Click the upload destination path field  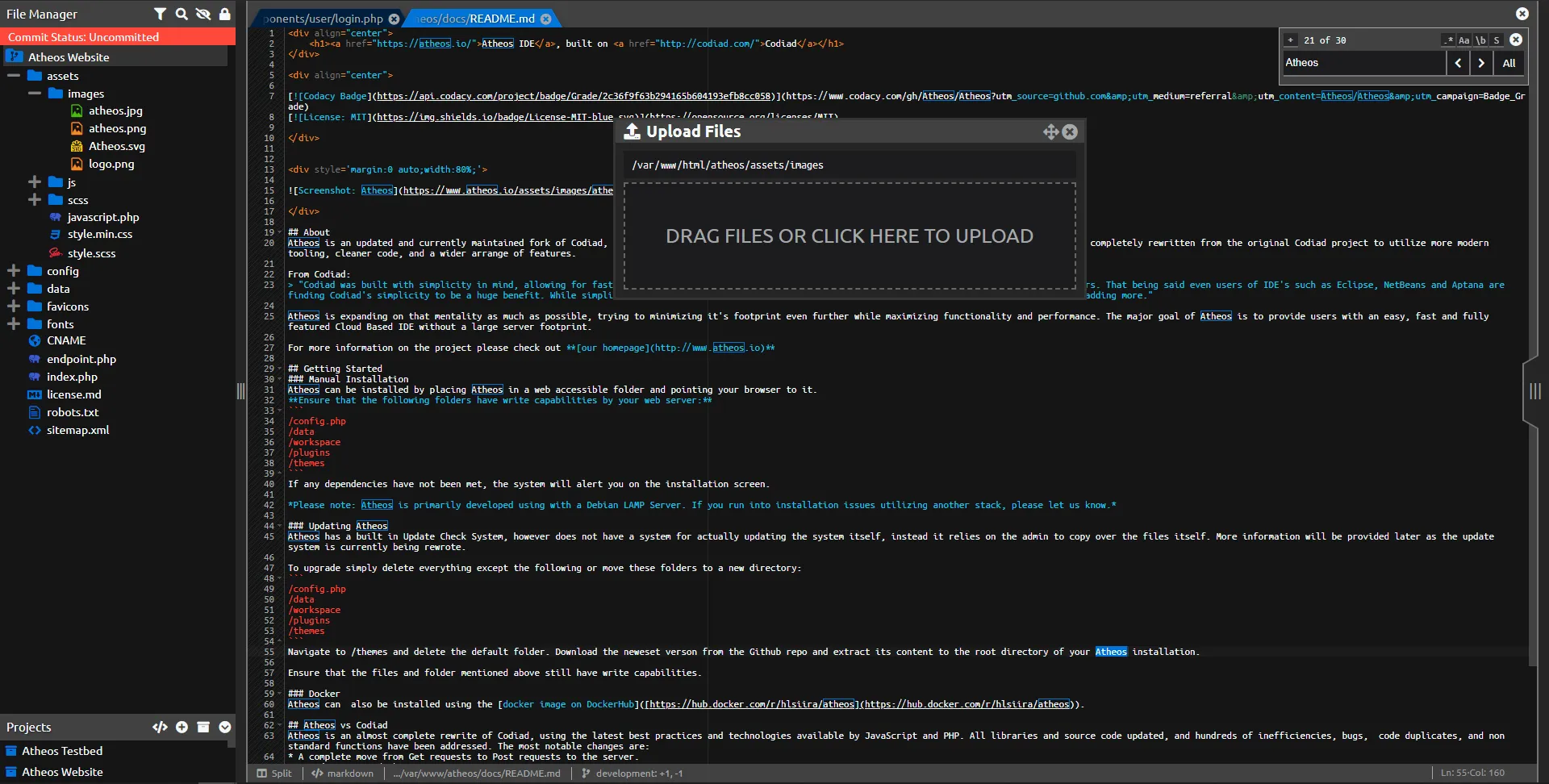[850, 165]
